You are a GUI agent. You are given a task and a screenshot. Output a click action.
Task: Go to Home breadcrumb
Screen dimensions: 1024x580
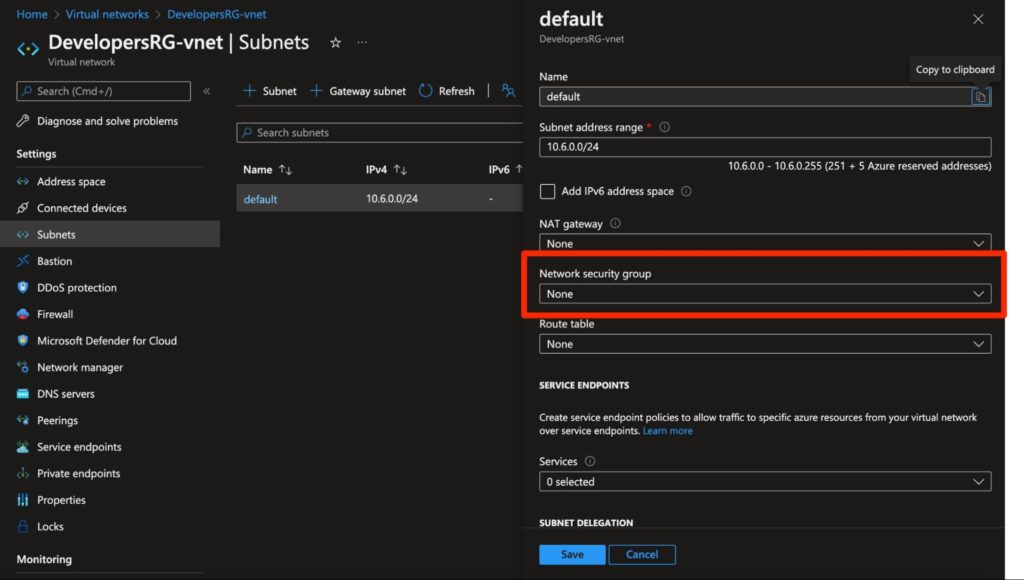tap(32, 14)
